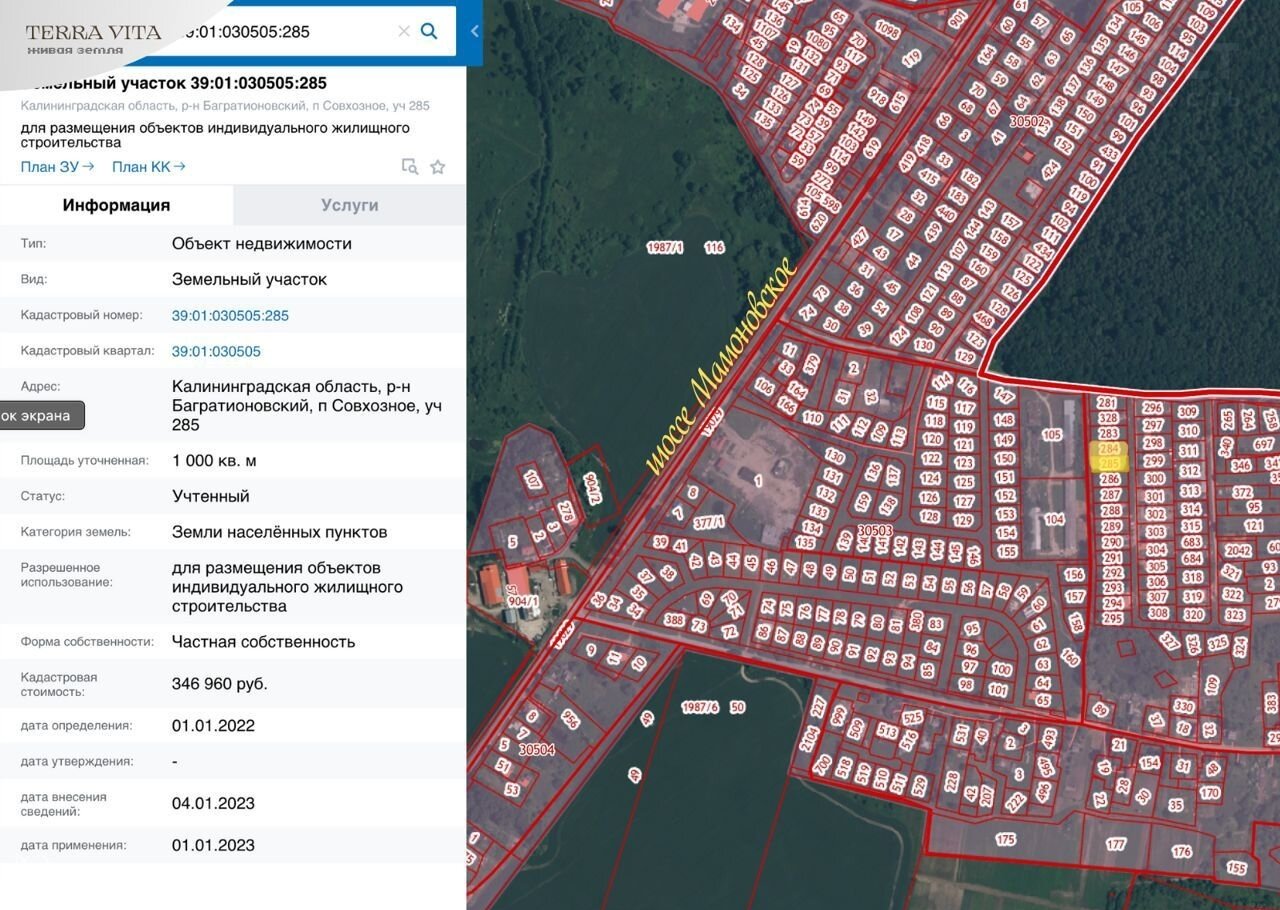Select the yellow highlighted parcel 285 on the map
1280x910 pixels.
tap(1109, 464)
